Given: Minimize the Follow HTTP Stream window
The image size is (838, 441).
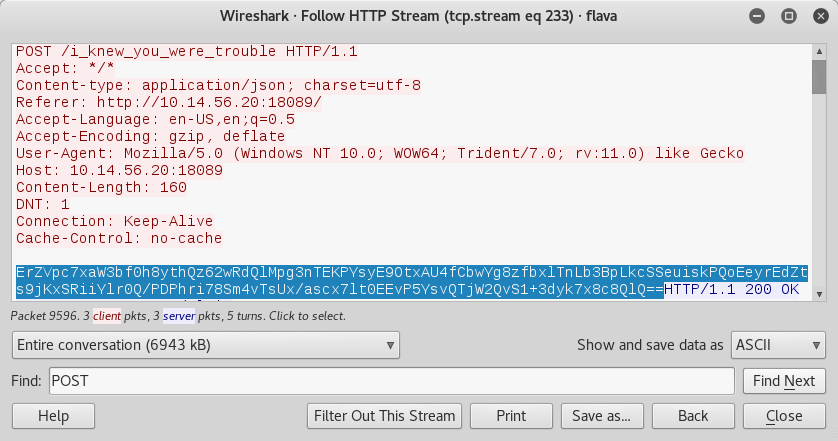Looking at the screenshot, I should (x=757, y=16).
